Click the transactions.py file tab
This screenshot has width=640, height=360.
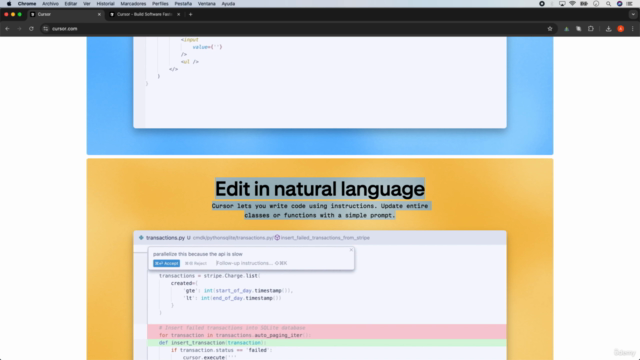pyautogui.click(x=165, y=238)
